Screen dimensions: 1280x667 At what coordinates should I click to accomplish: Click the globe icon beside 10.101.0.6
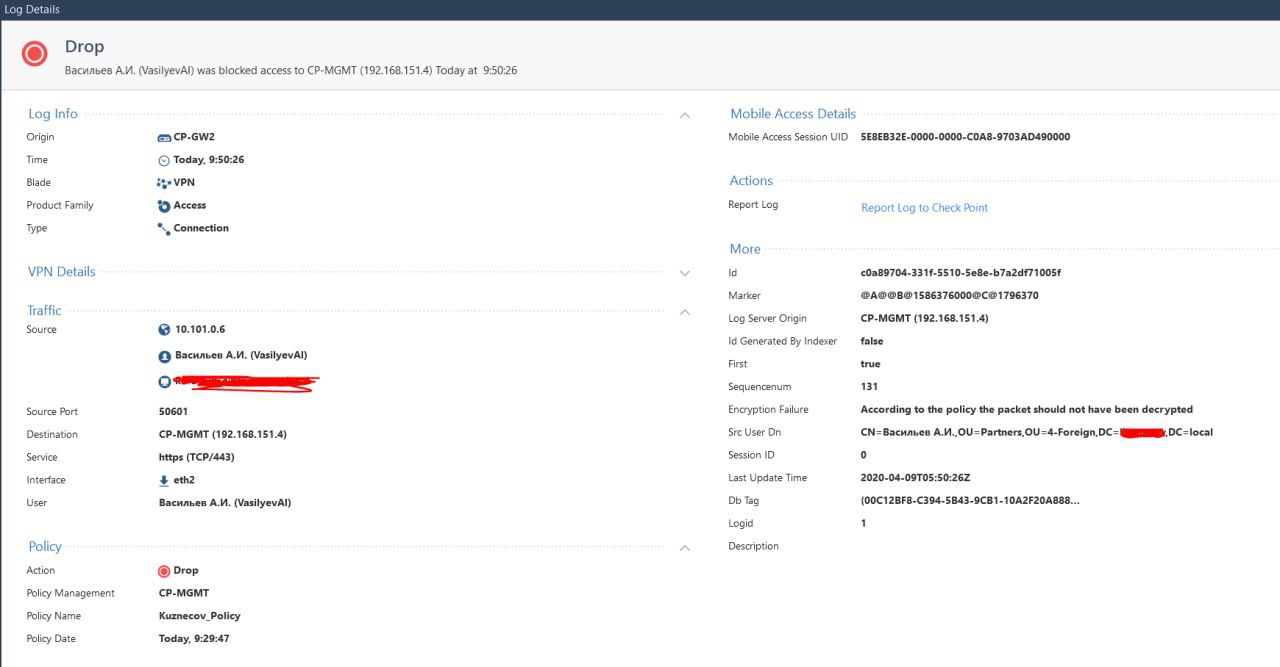(164, 329)
